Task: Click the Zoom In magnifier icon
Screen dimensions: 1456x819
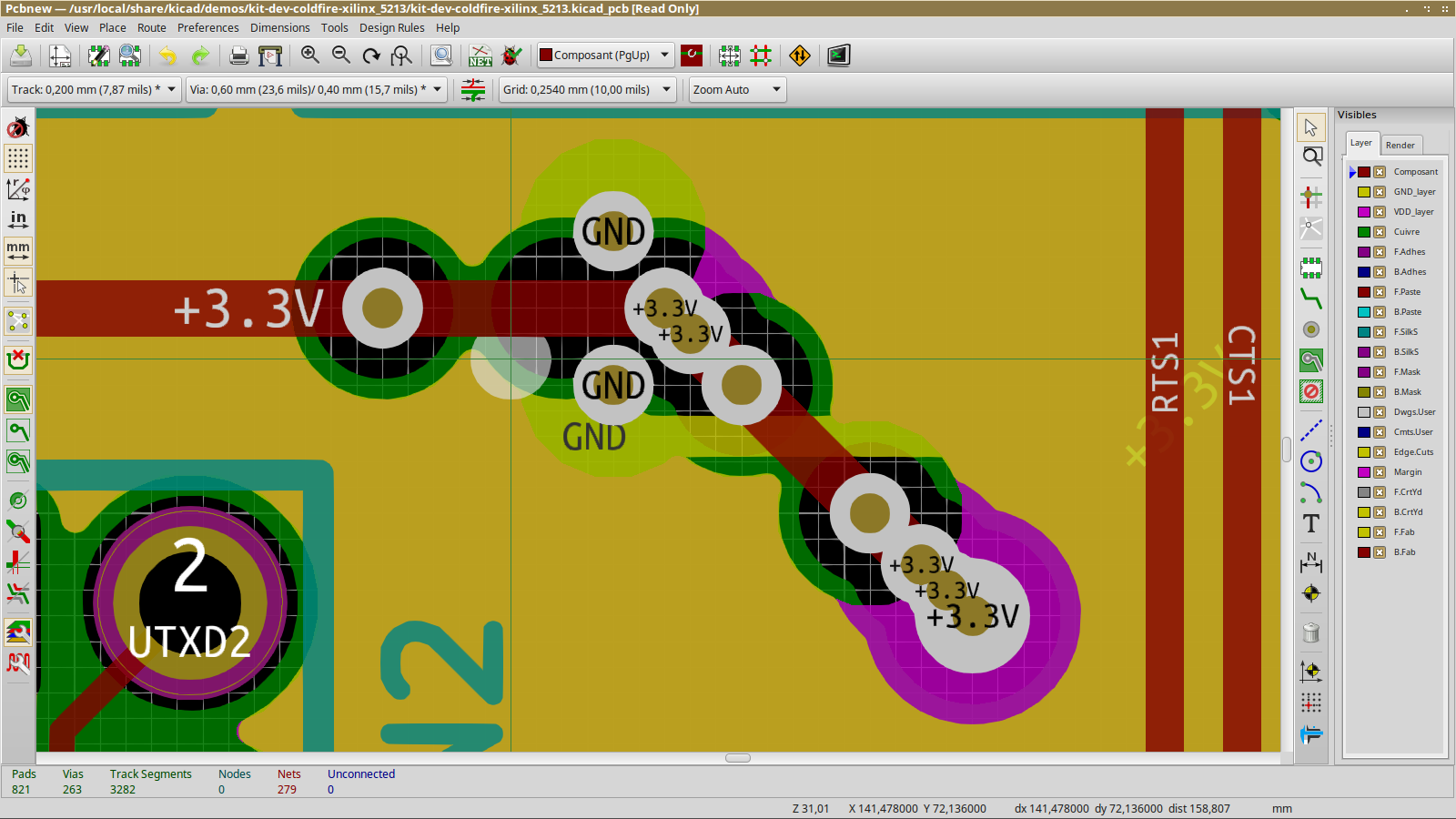Action: (x=309, y=56)
